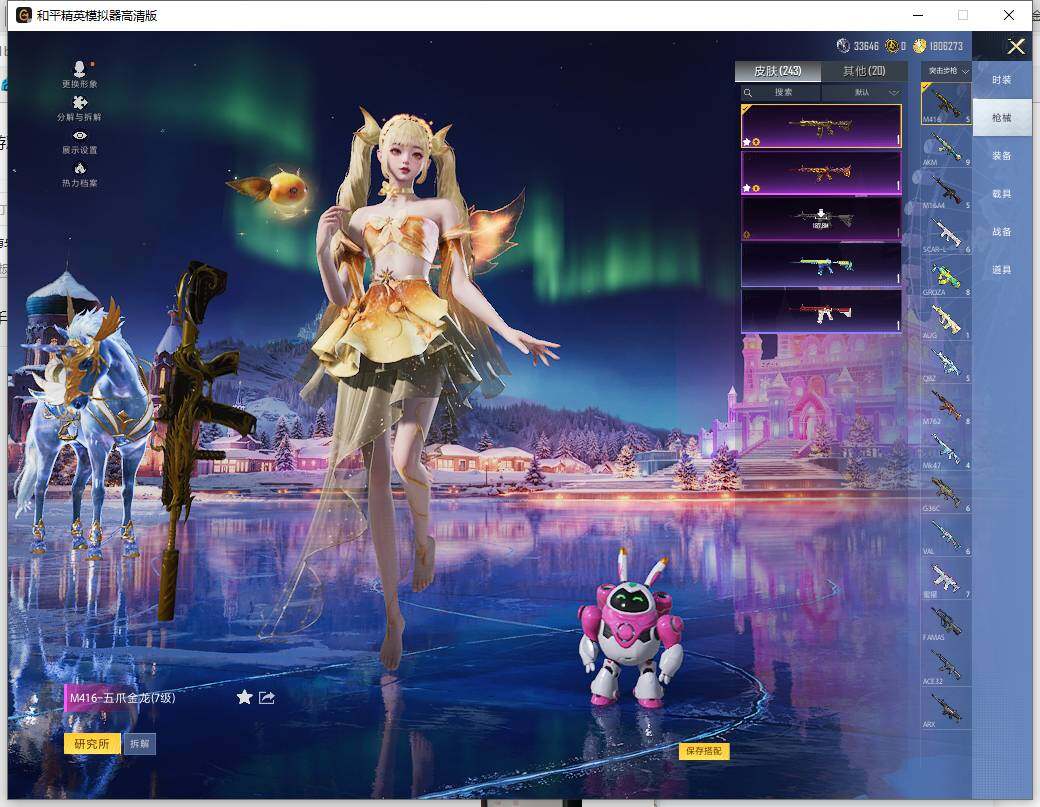Click the 1806273 gold coin icon
The height and width of the screenshot is (807, 1040).
(919, 46)
